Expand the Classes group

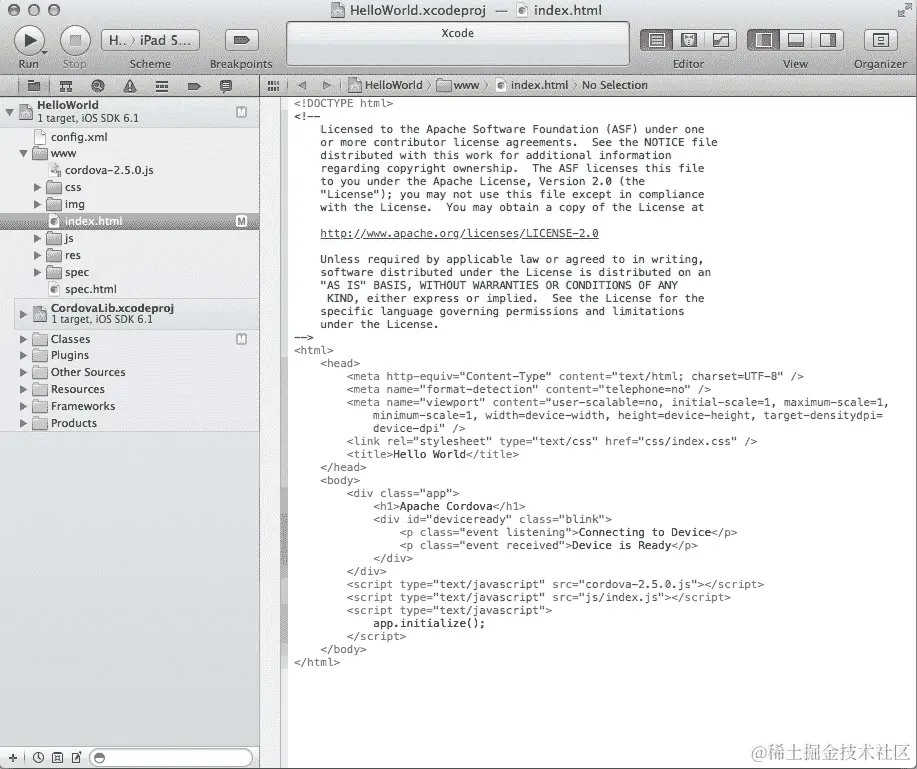23,339
